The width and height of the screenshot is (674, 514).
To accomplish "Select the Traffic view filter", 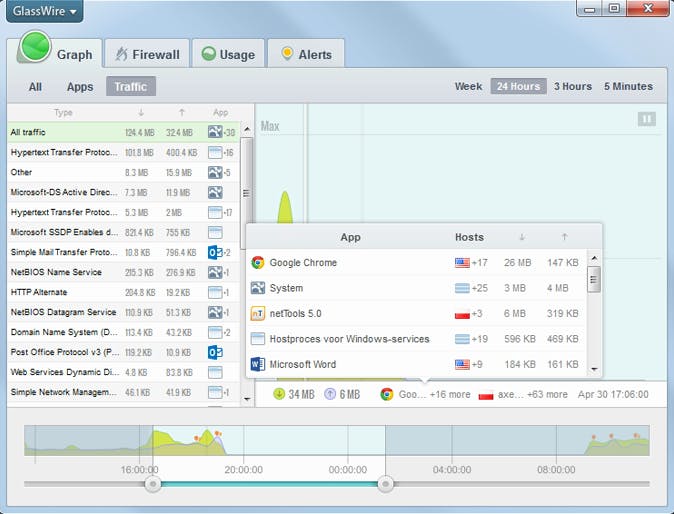I will pyautogui.click(x=131, y=87).
